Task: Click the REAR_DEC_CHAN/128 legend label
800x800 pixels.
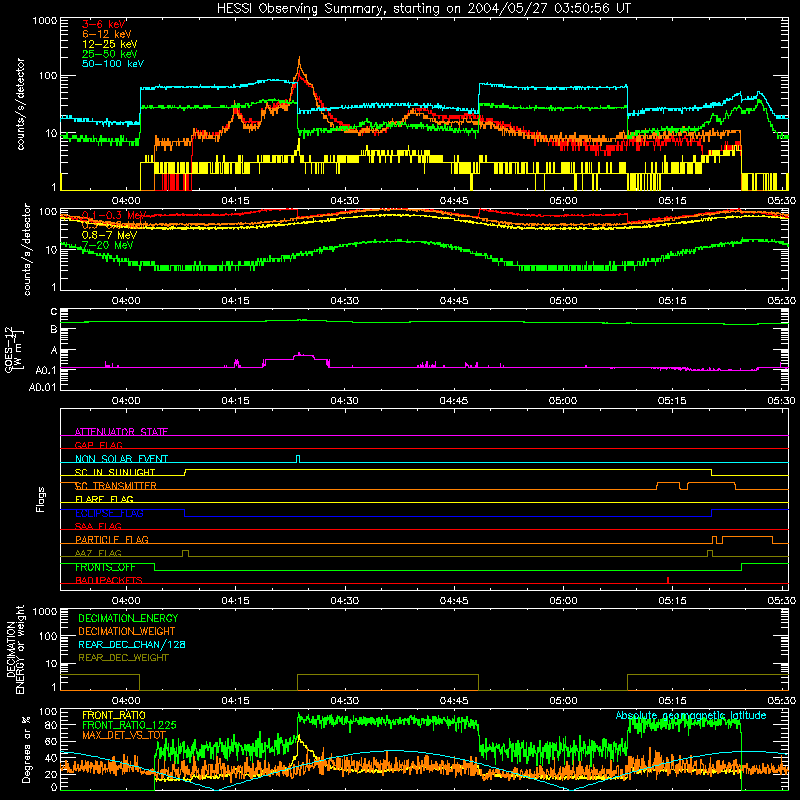Action: coord(132,644)
